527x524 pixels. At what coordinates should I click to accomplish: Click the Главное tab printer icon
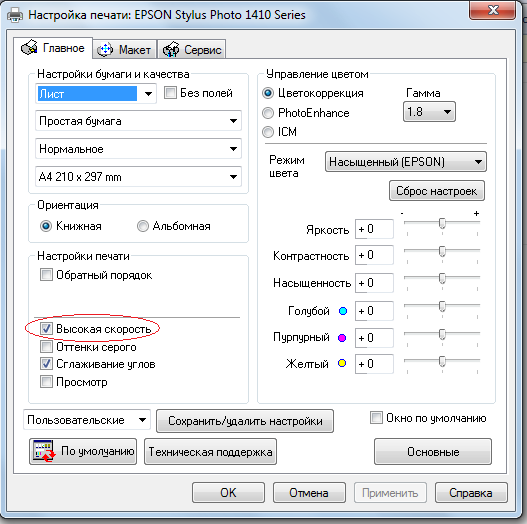[x=29, y=47]
